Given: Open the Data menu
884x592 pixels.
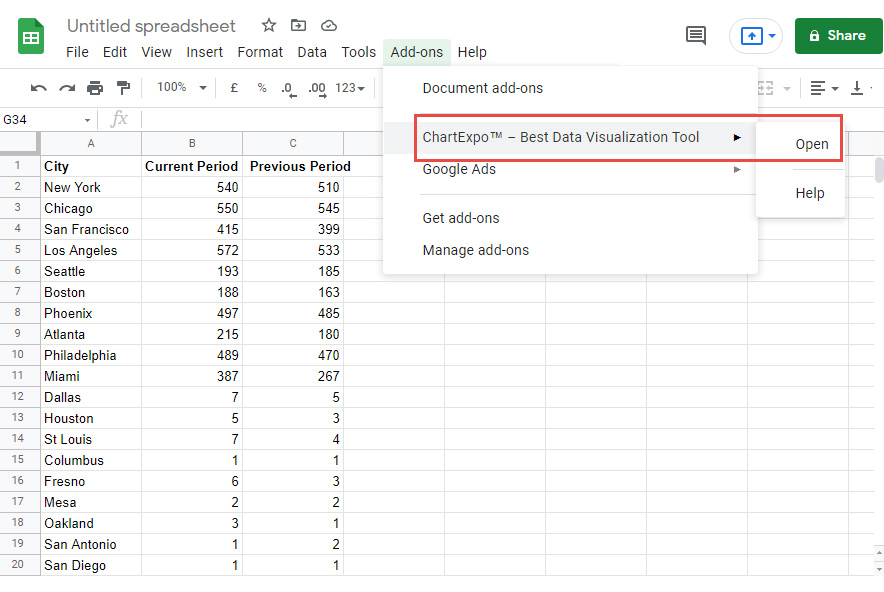Looking at the screenshot, I should click(x=312, y=52).
